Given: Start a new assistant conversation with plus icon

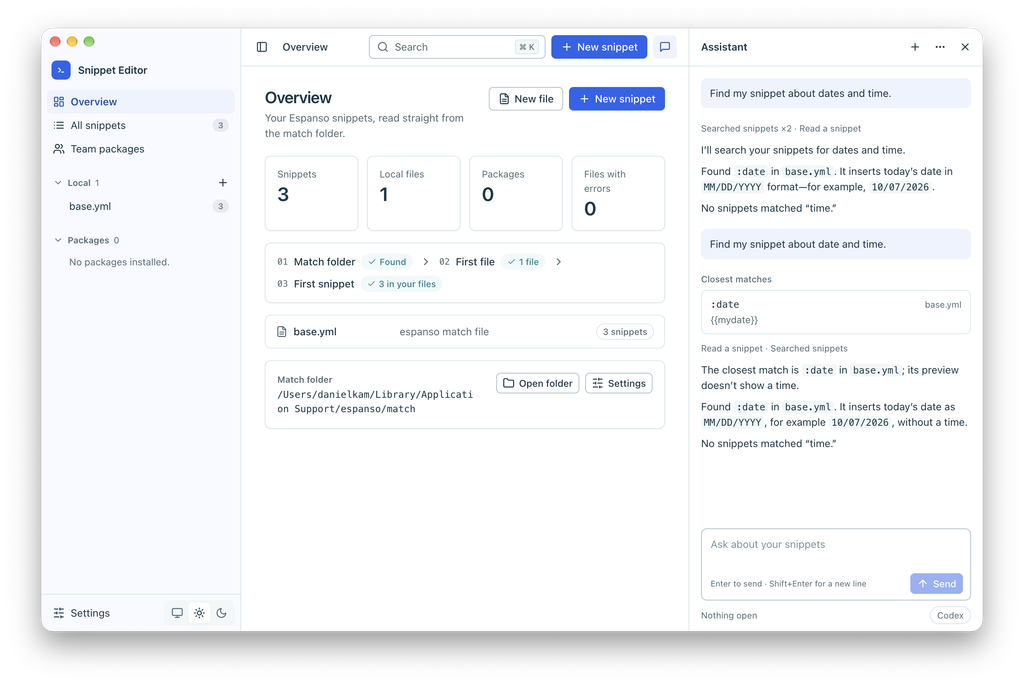Looking at the screenshot, I should pos(915,47).
